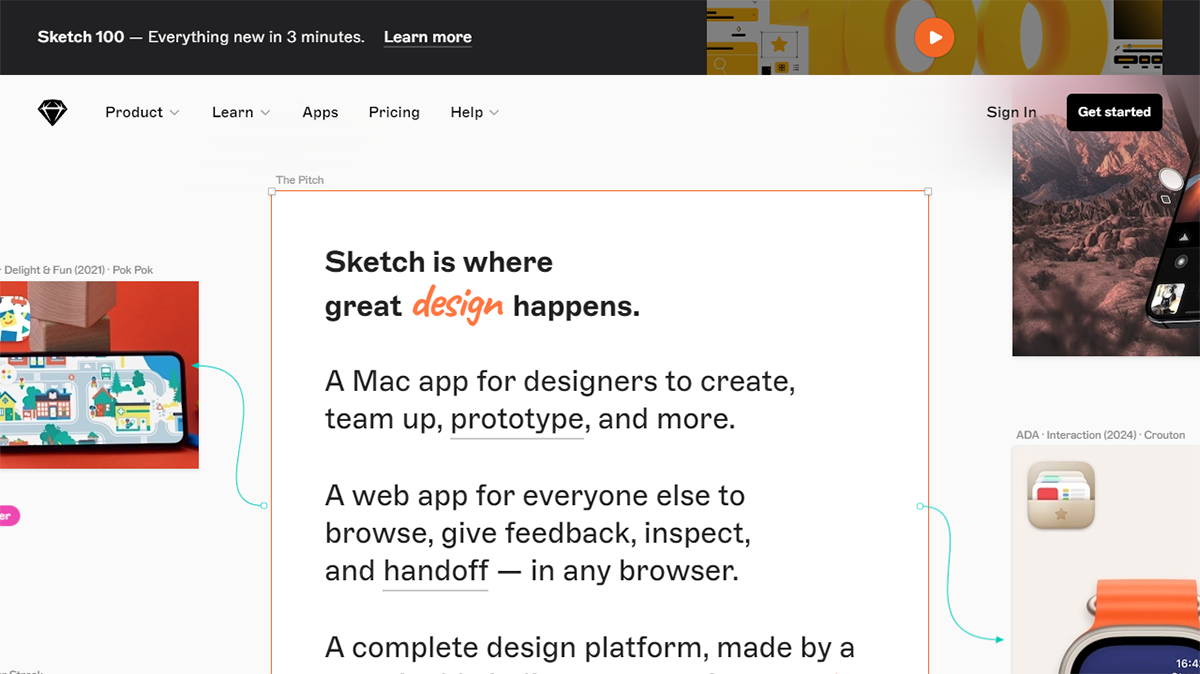
Task: Click the Sketch diamond logo
Action: tap(52, 112)
